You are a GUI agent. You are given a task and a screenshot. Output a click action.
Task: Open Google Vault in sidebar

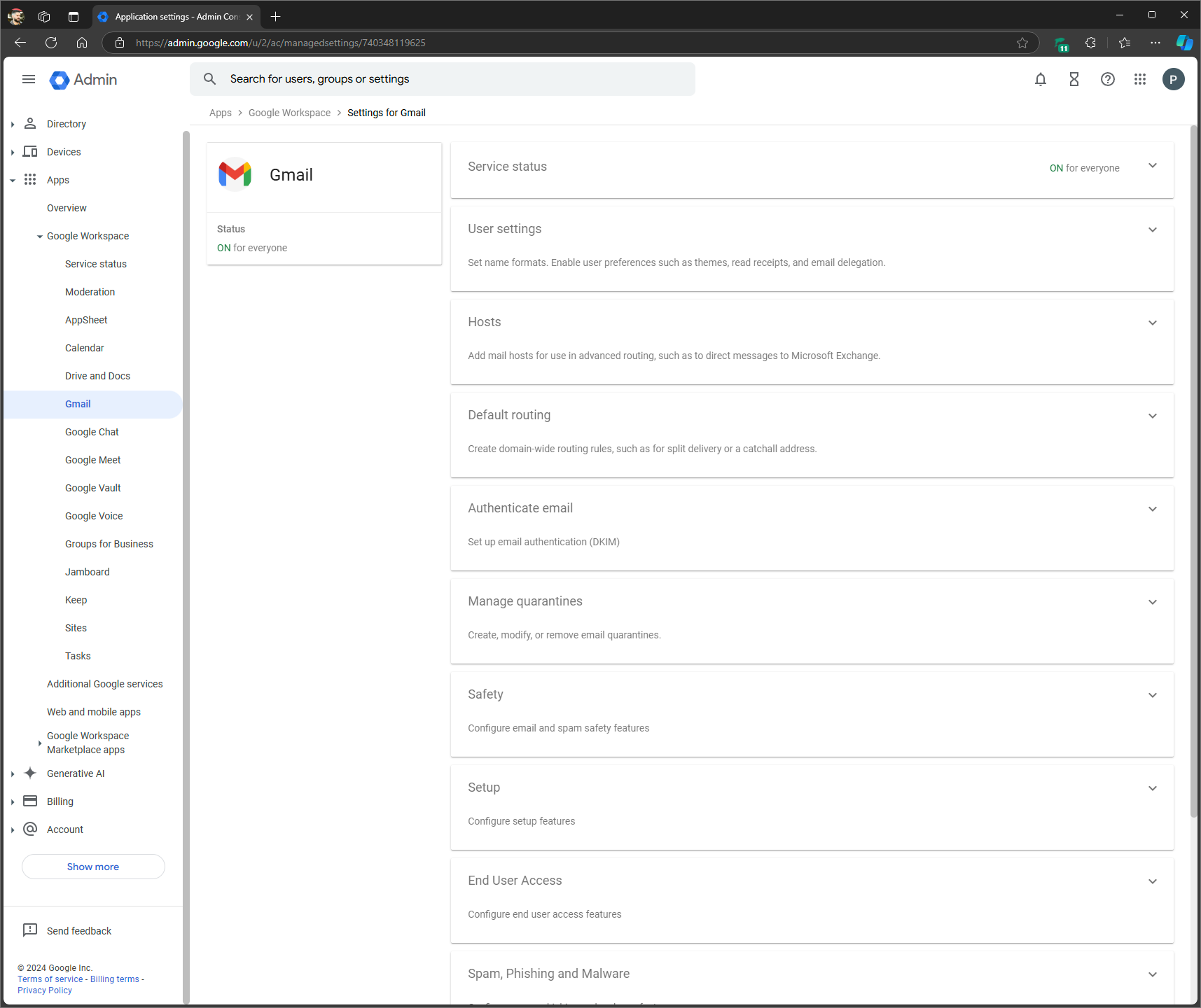point(93,488)
